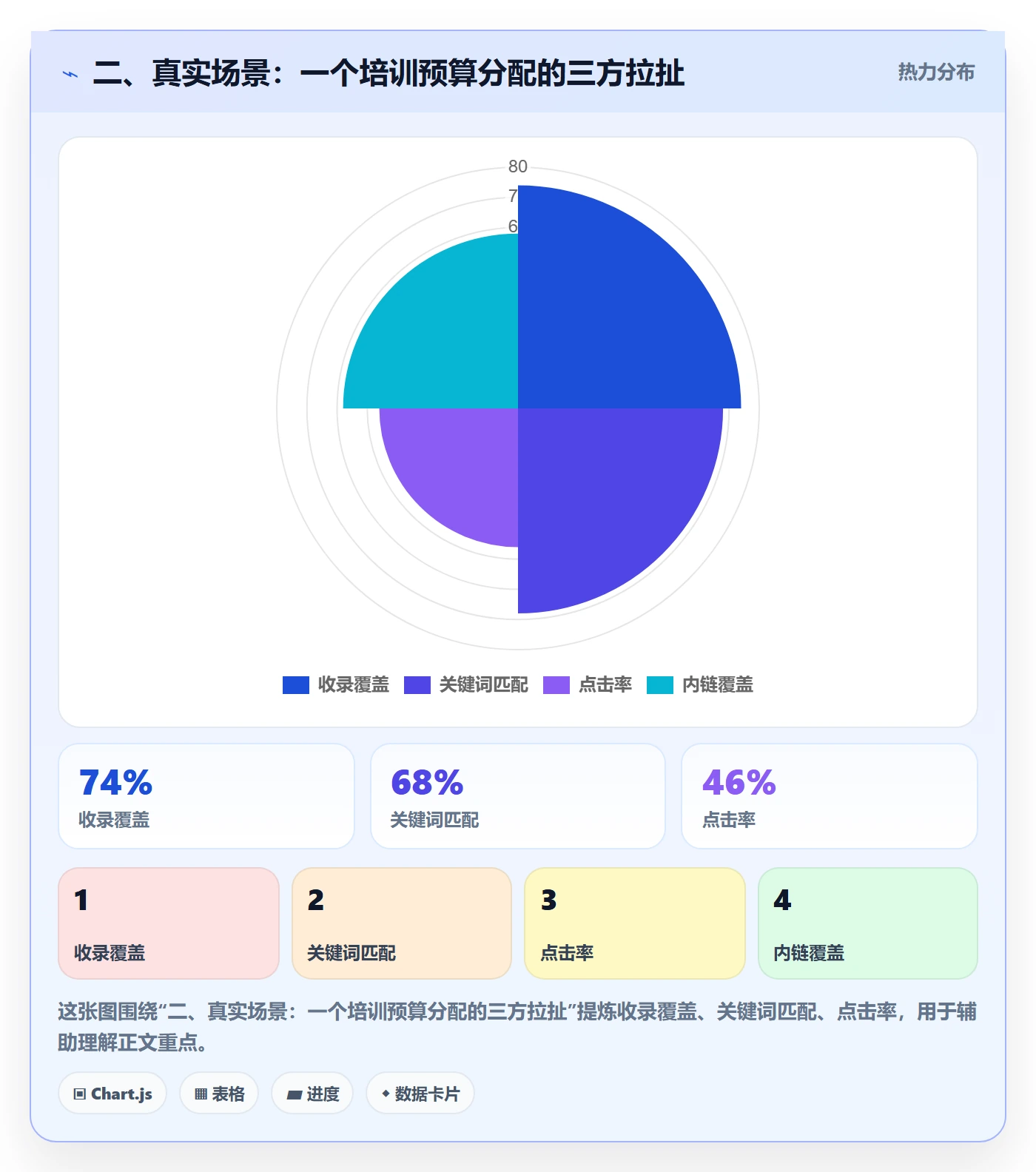The width and height of the screenshot is (1036, 1172).
Task: Click 点击率 legend label text
Action: [x=605, y=685]
